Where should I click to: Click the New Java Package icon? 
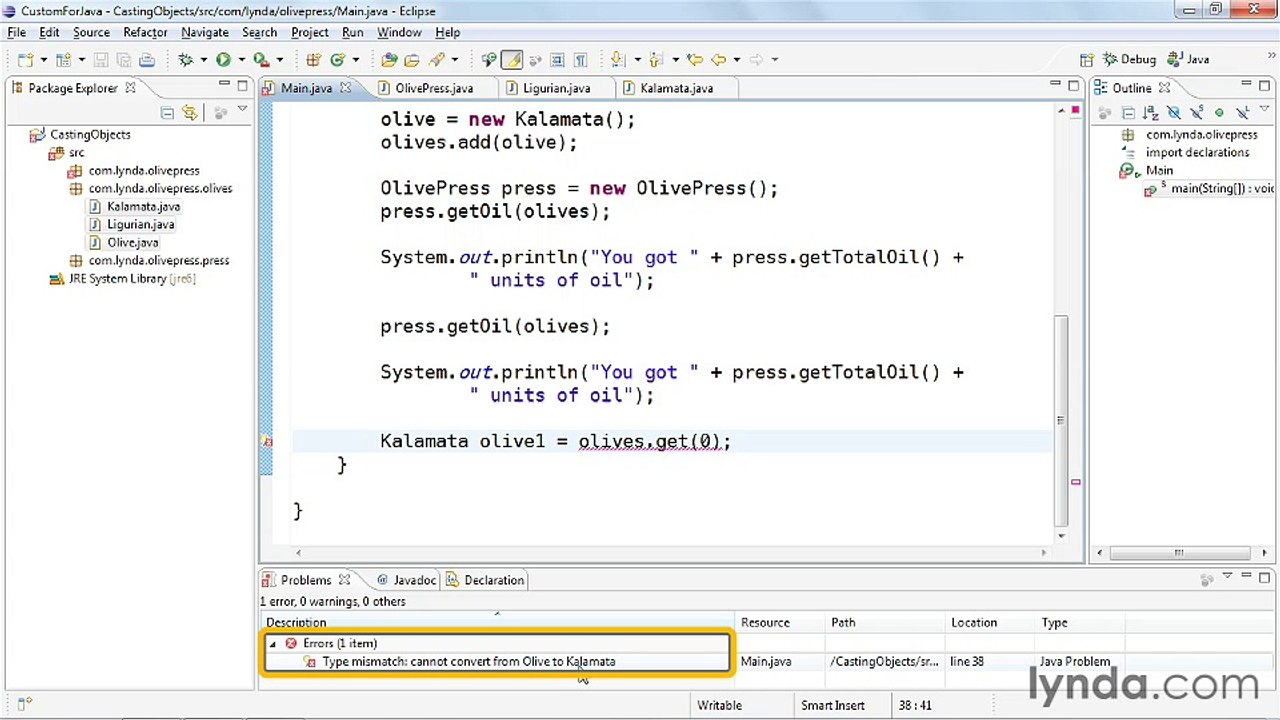pyautogui.click(x=313, y=60)
